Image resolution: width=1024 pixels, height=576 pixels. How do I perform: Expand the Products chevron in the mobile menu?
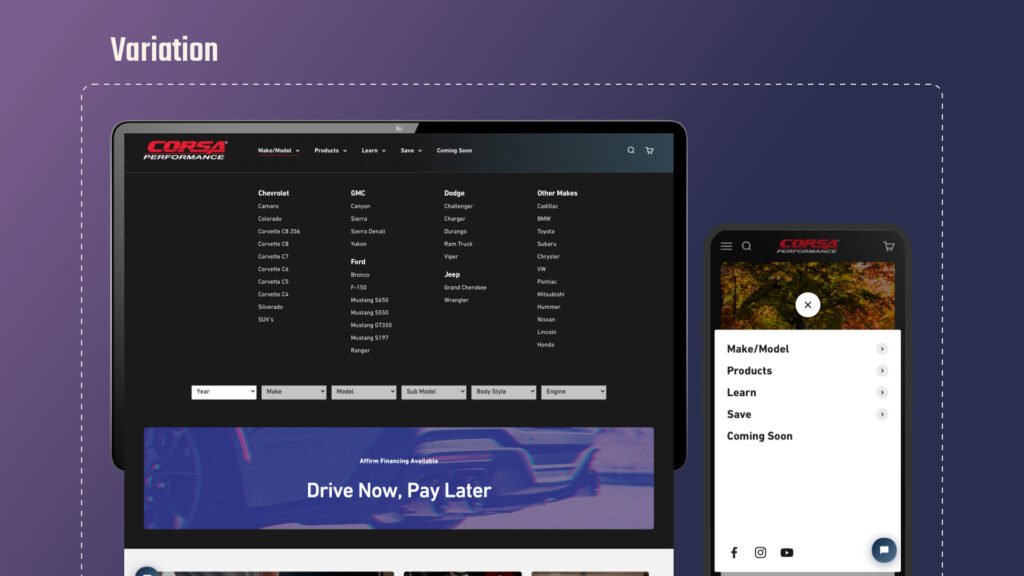pos(882,371)
